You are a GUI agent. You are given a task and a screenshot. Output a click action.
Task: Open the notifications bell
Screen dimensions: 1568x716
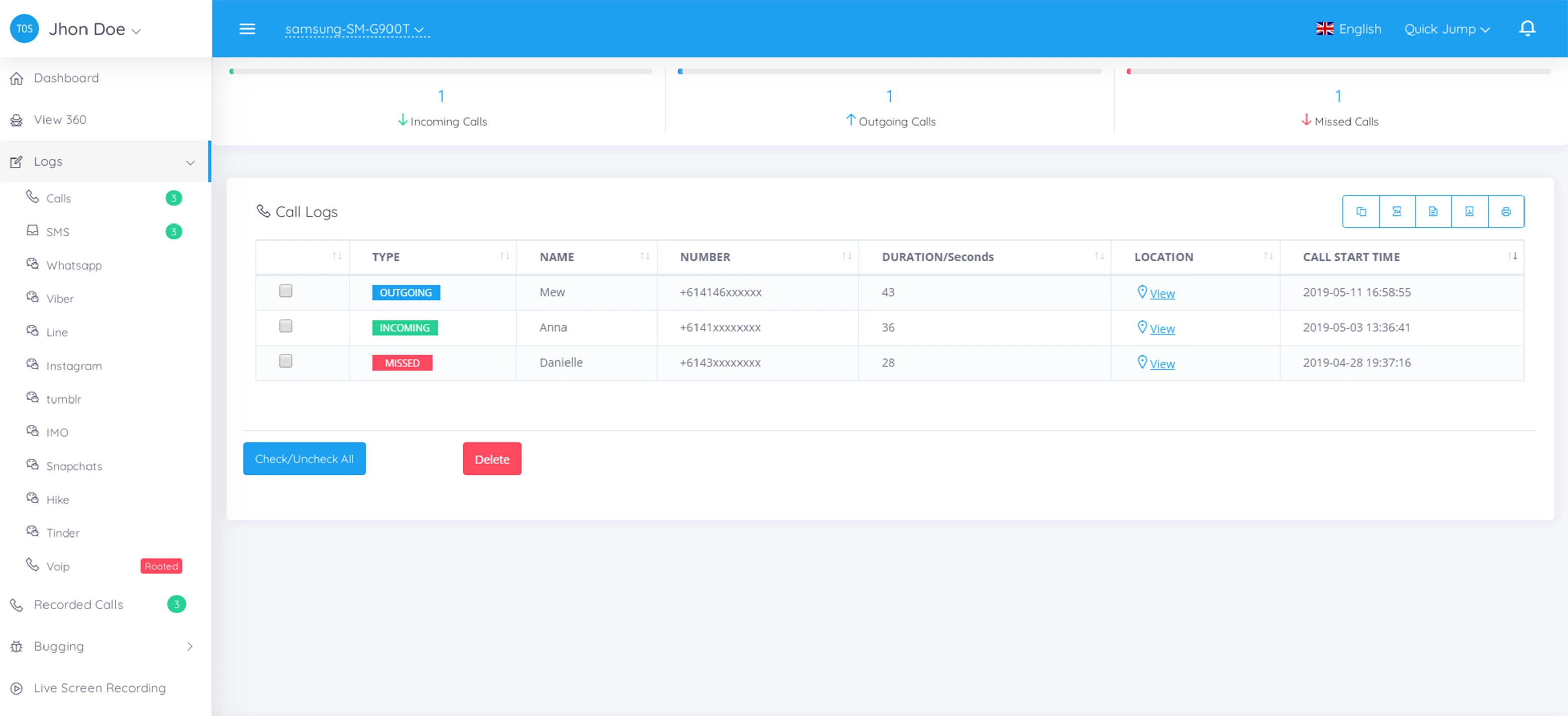click(x=1527, y=29)
